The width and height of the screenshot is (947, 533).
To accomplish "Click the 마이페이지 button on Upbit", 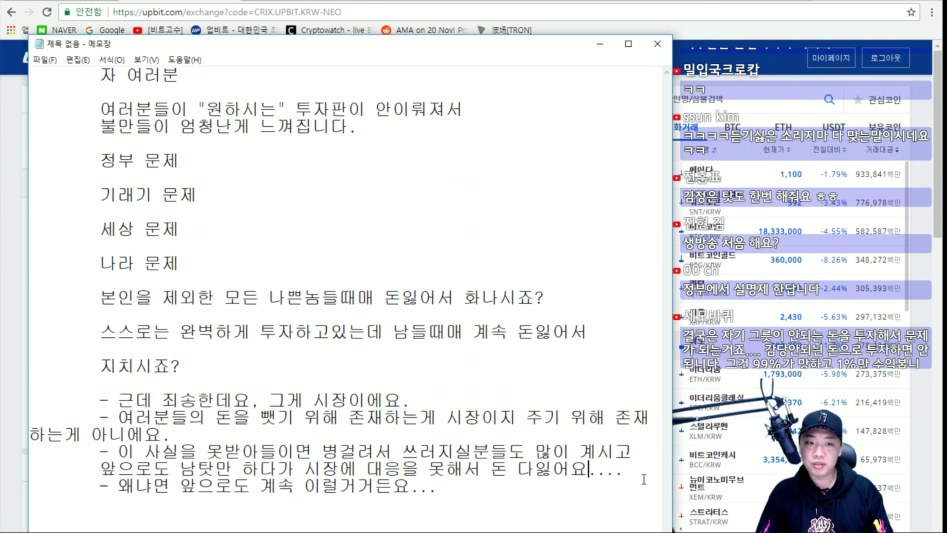I will click(830, 58).
